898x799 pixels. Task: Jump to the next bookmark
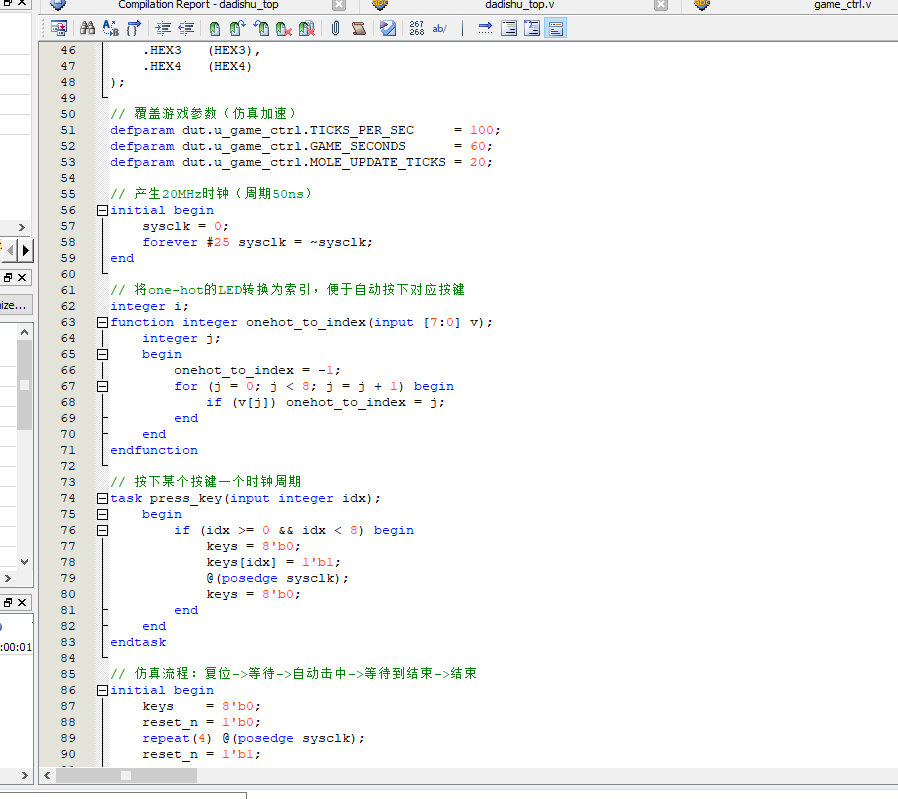point(238,28)
